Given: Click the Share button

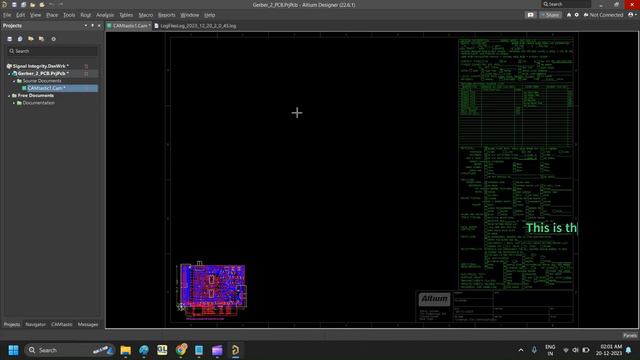Looking at the screenshot, I should pyautogui.click(x=550, y=15).
